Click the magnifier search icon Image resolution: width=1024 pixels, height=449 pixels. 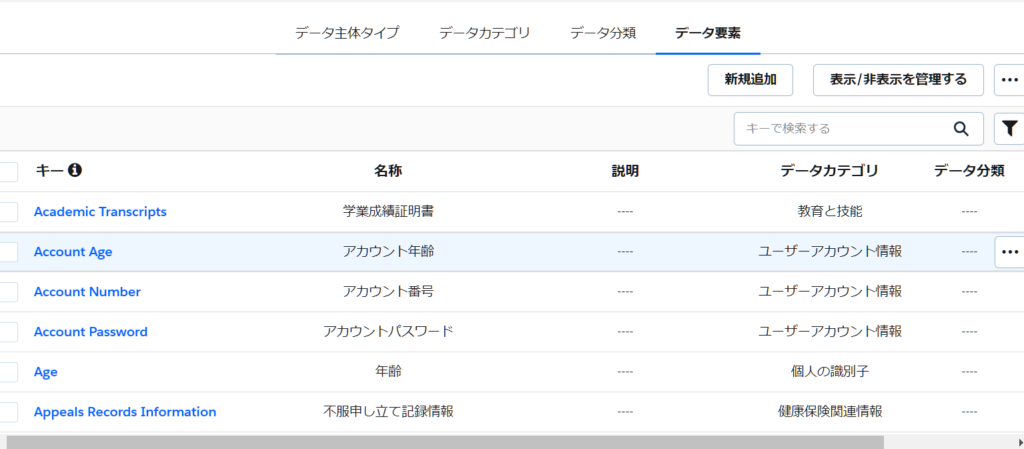[x=961, y=129]
